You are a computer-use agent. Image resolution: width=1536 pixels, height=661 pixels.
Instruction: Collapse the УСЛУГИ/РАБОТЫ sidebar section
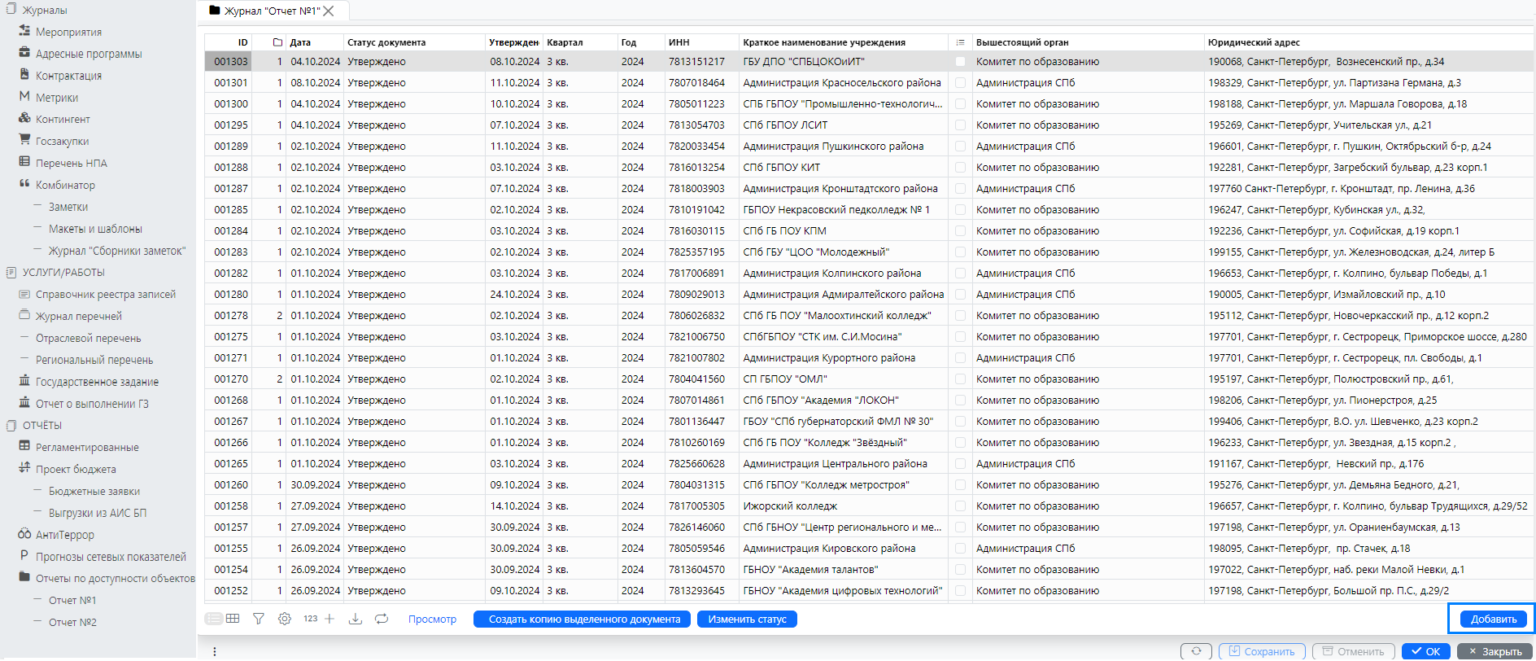click(x=63, y=272)
